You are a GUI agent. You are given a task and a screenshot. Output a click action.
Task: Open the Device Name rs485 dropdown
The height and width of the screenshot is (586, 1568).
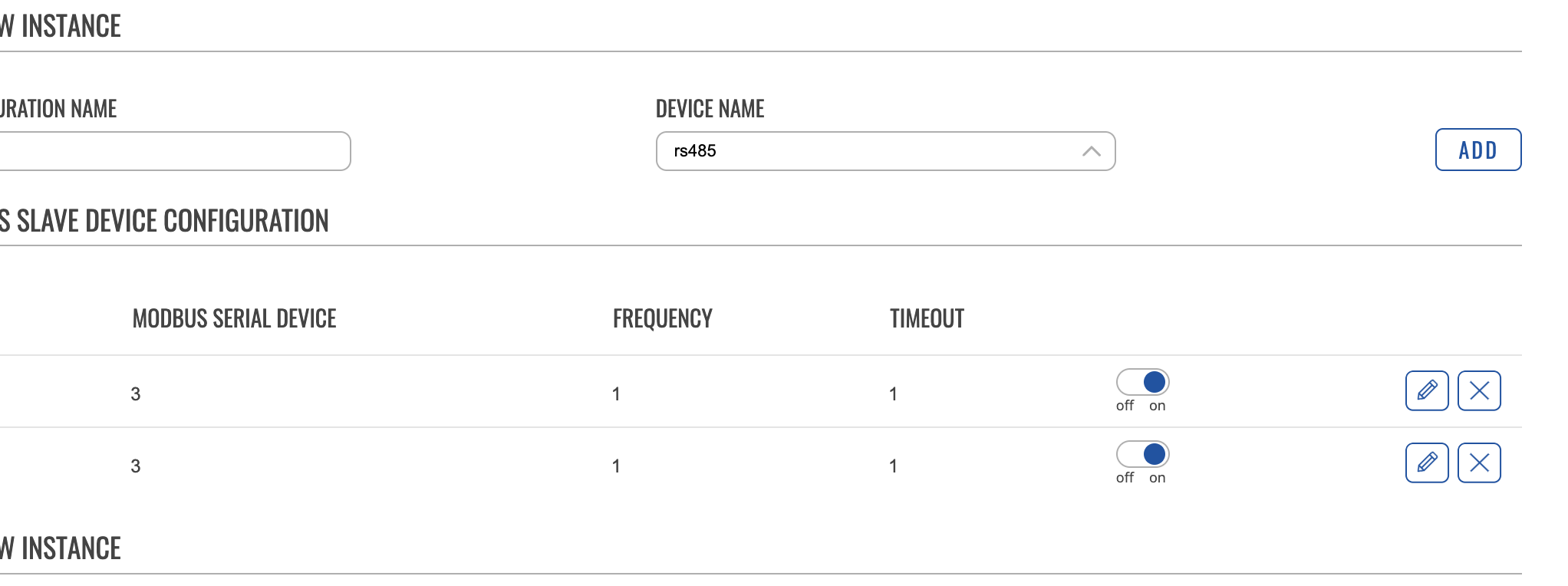pyautogui.click(x=885, y=151)
